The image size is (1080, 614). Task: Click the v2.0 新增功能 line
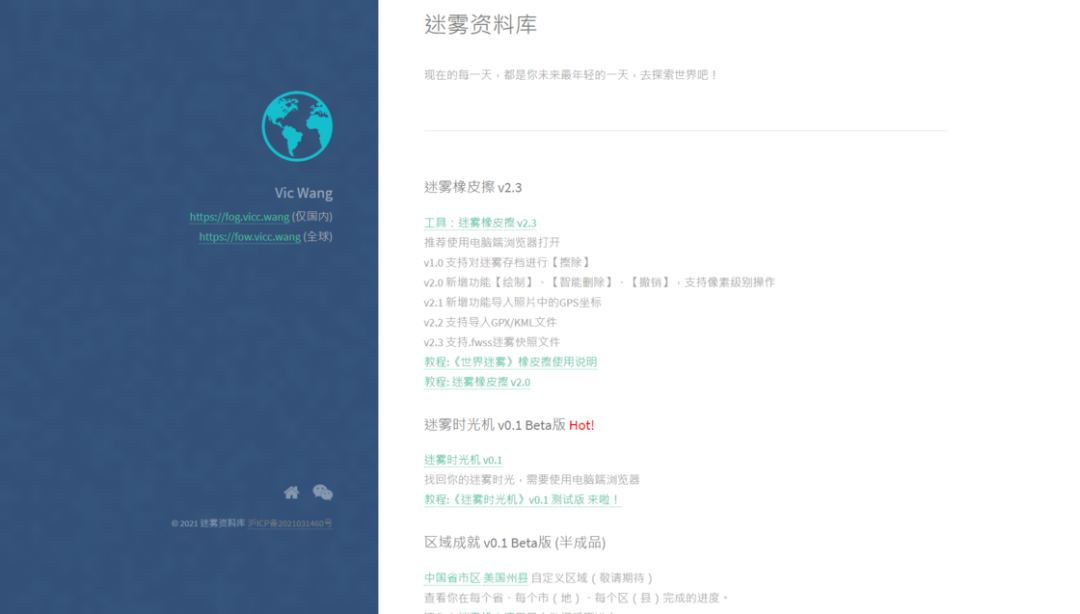599,283
